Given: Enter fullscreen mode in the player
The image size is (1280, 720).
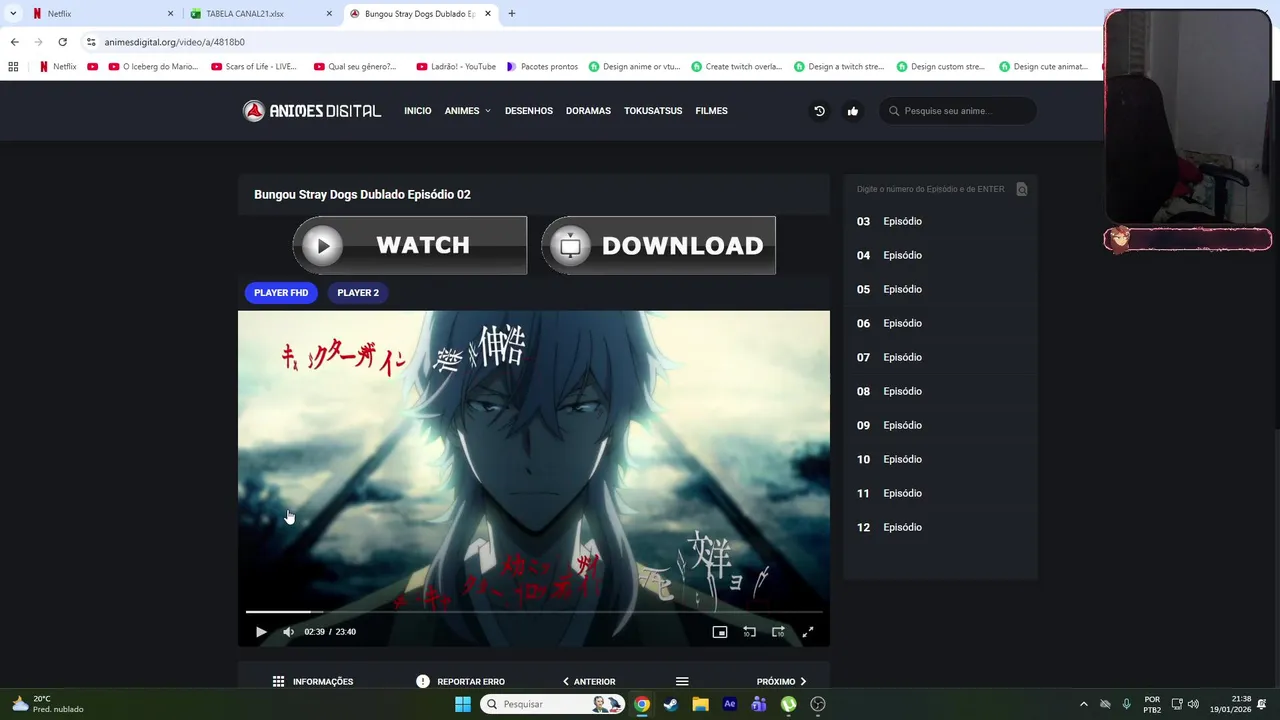Looking at the screenshot, I should pyautogui.click(x=808, y=632).
